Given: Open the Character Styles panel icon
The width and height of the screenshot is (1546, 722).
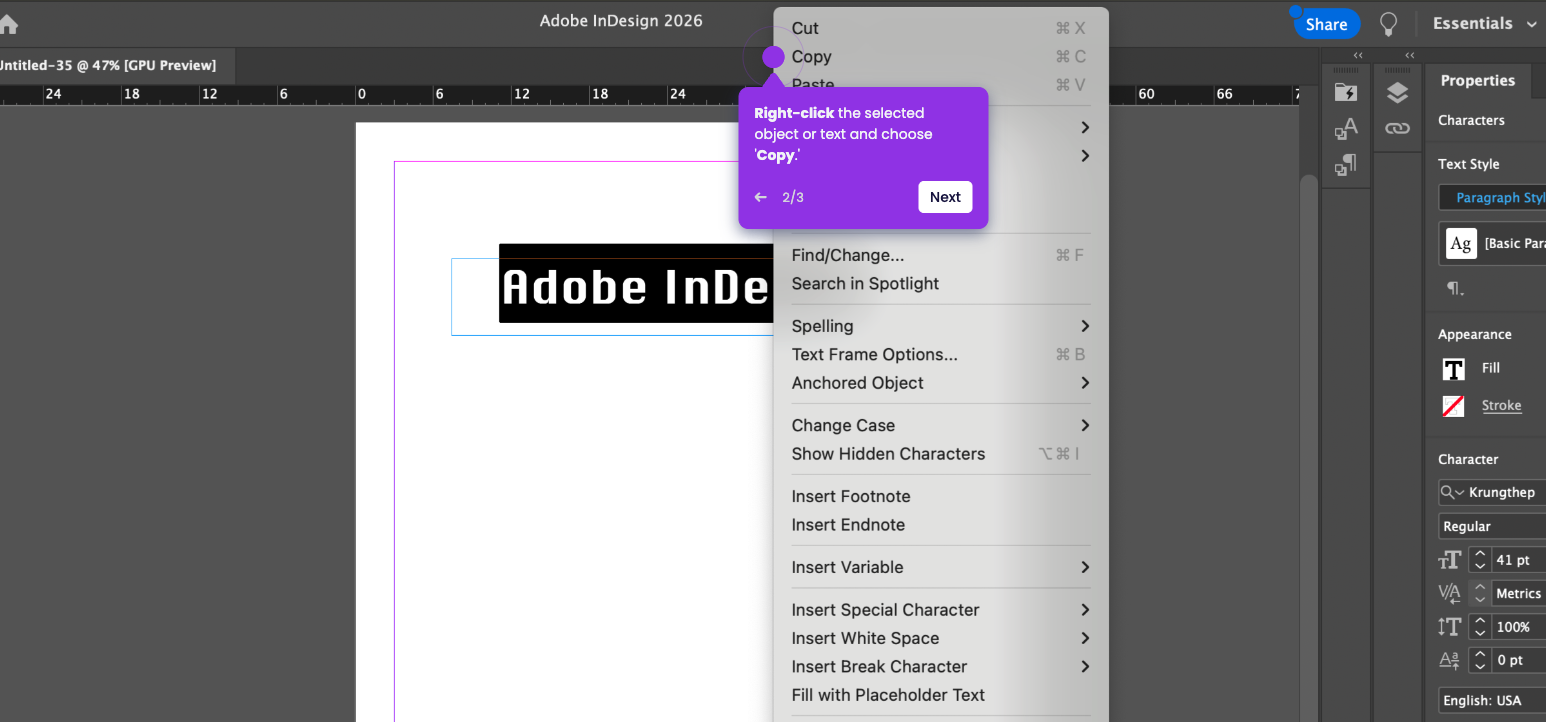Looking at the screenshot, I should [x=1346, y=129].
